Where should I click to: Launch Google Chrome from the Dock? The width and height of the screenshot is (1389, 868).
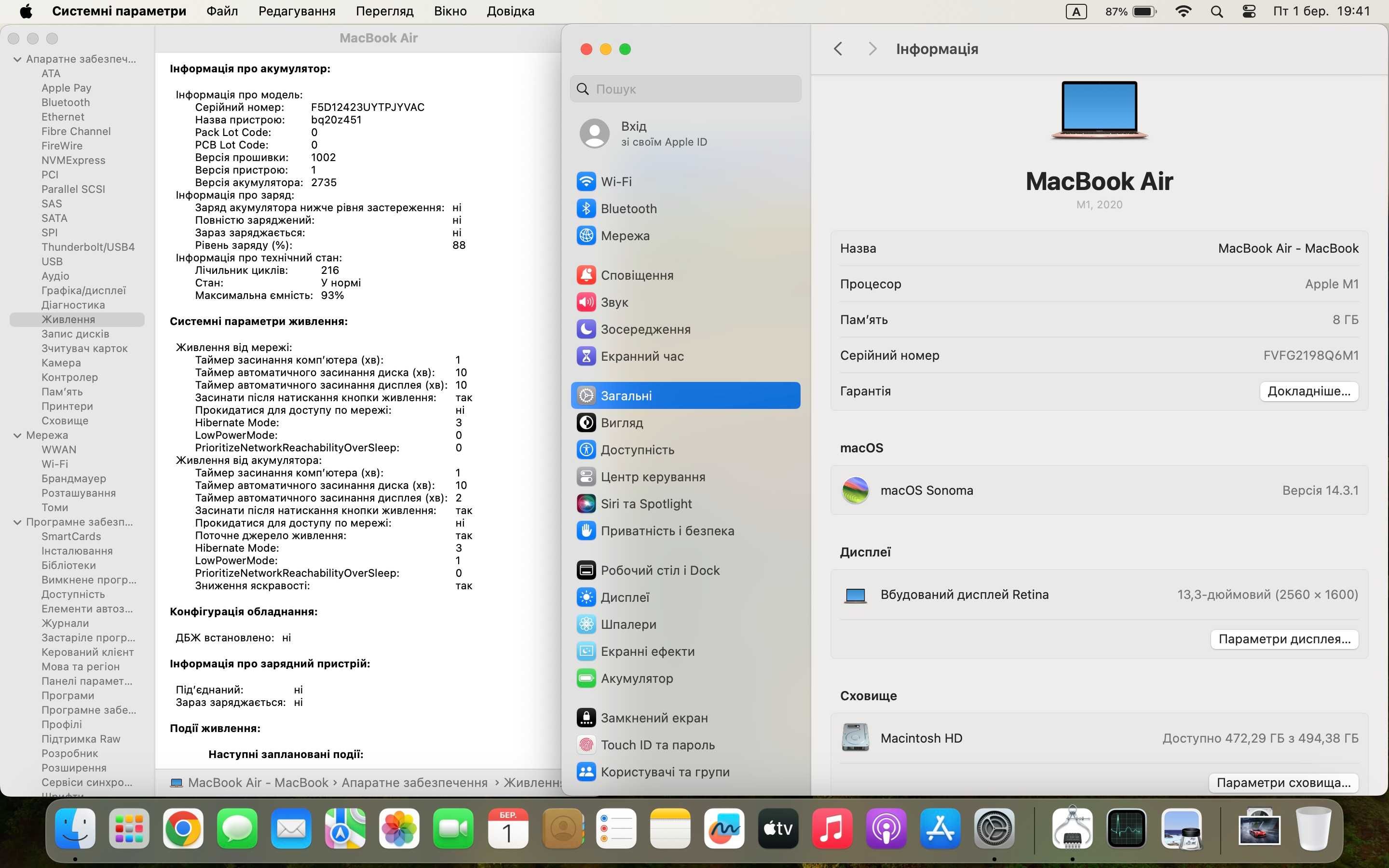click(x=183, y=828)
